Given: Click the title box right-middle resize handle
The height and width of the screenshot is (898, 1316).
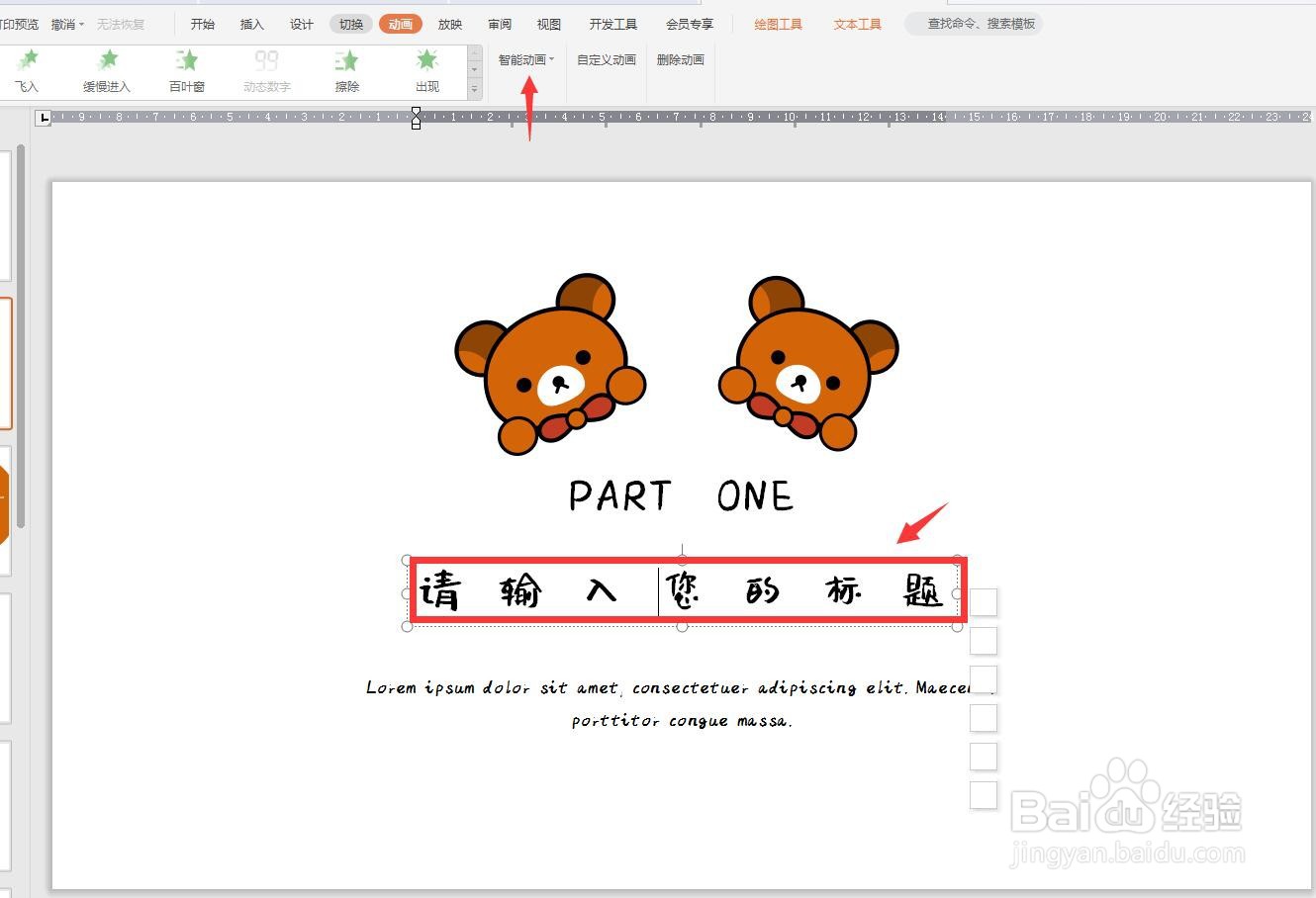Looking at the screenshot, I should [957, 593].
